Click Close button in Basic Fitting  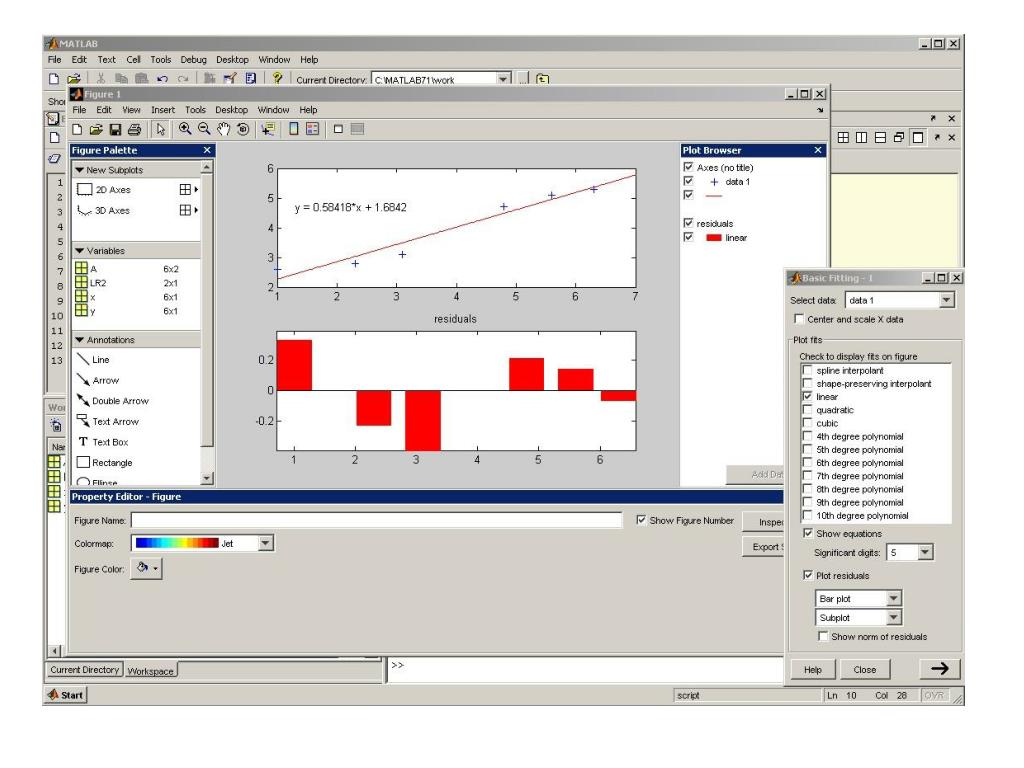click(x=865, y=669)
